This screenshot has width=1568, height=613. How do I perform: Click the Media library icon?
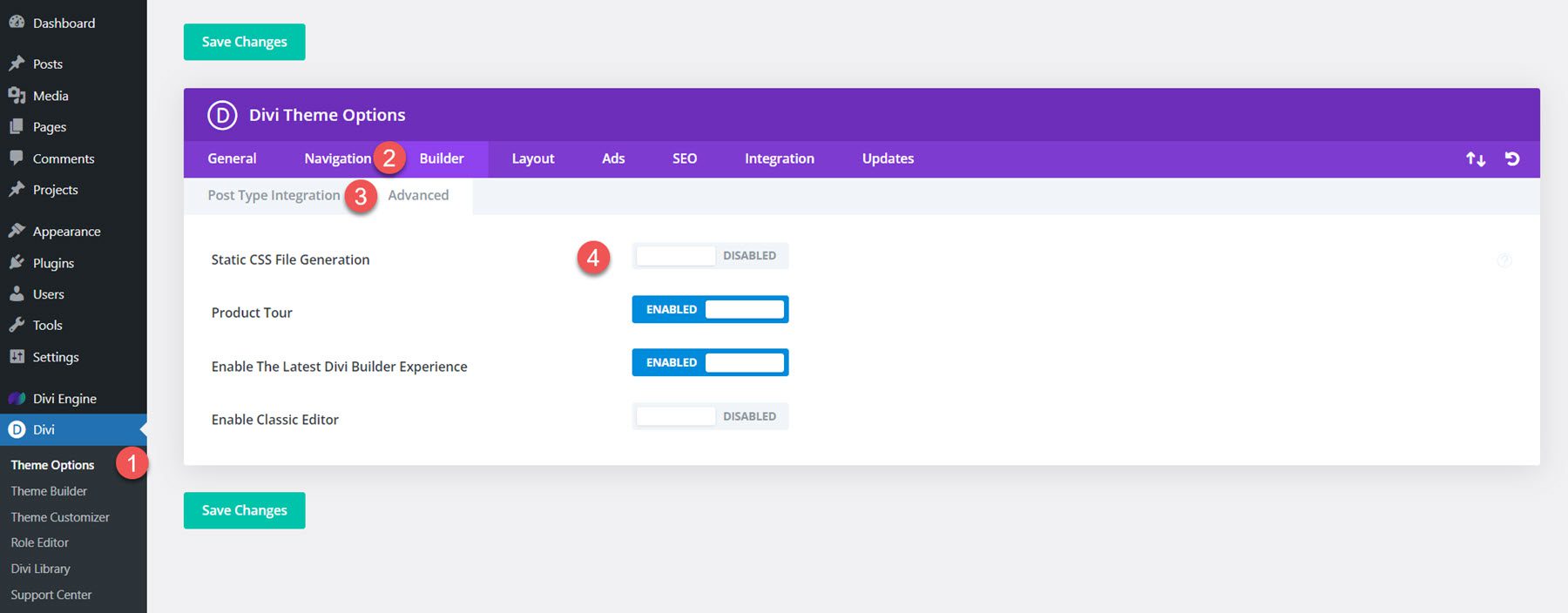[17, 95]
